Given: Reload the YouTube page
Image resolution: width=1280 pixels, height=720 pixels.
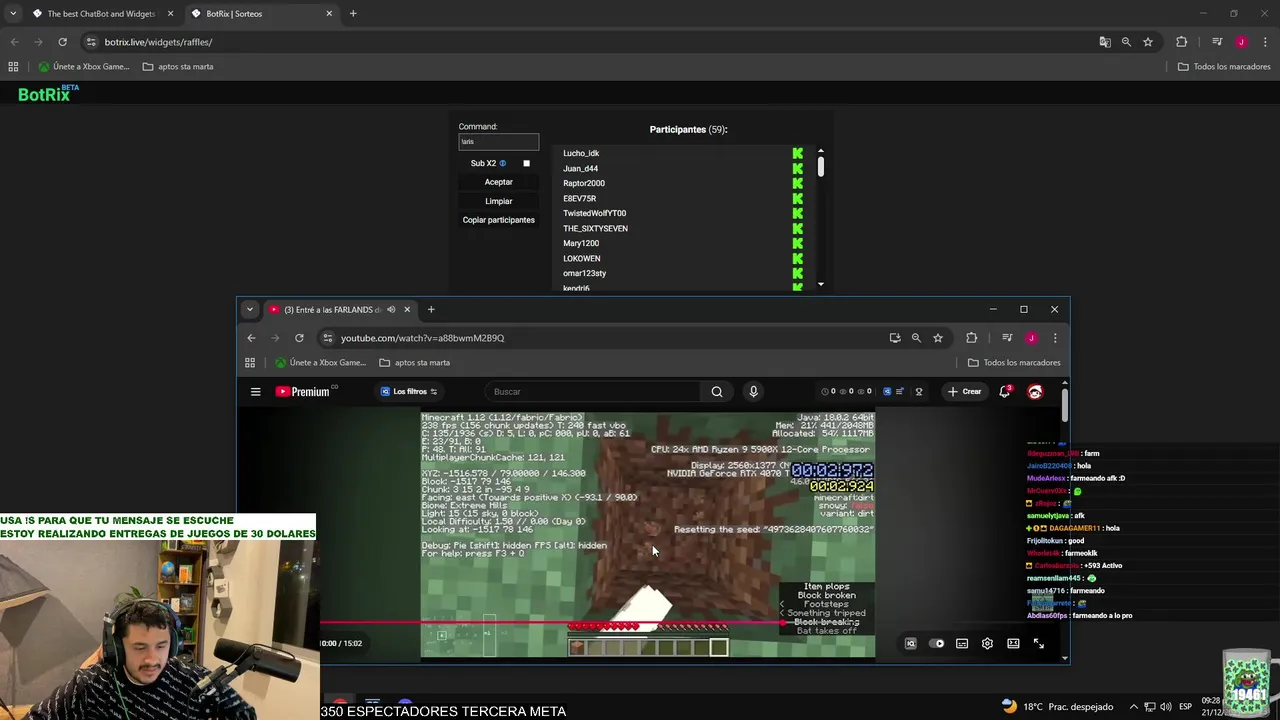Looking at the screenshot, I should 299,338.
